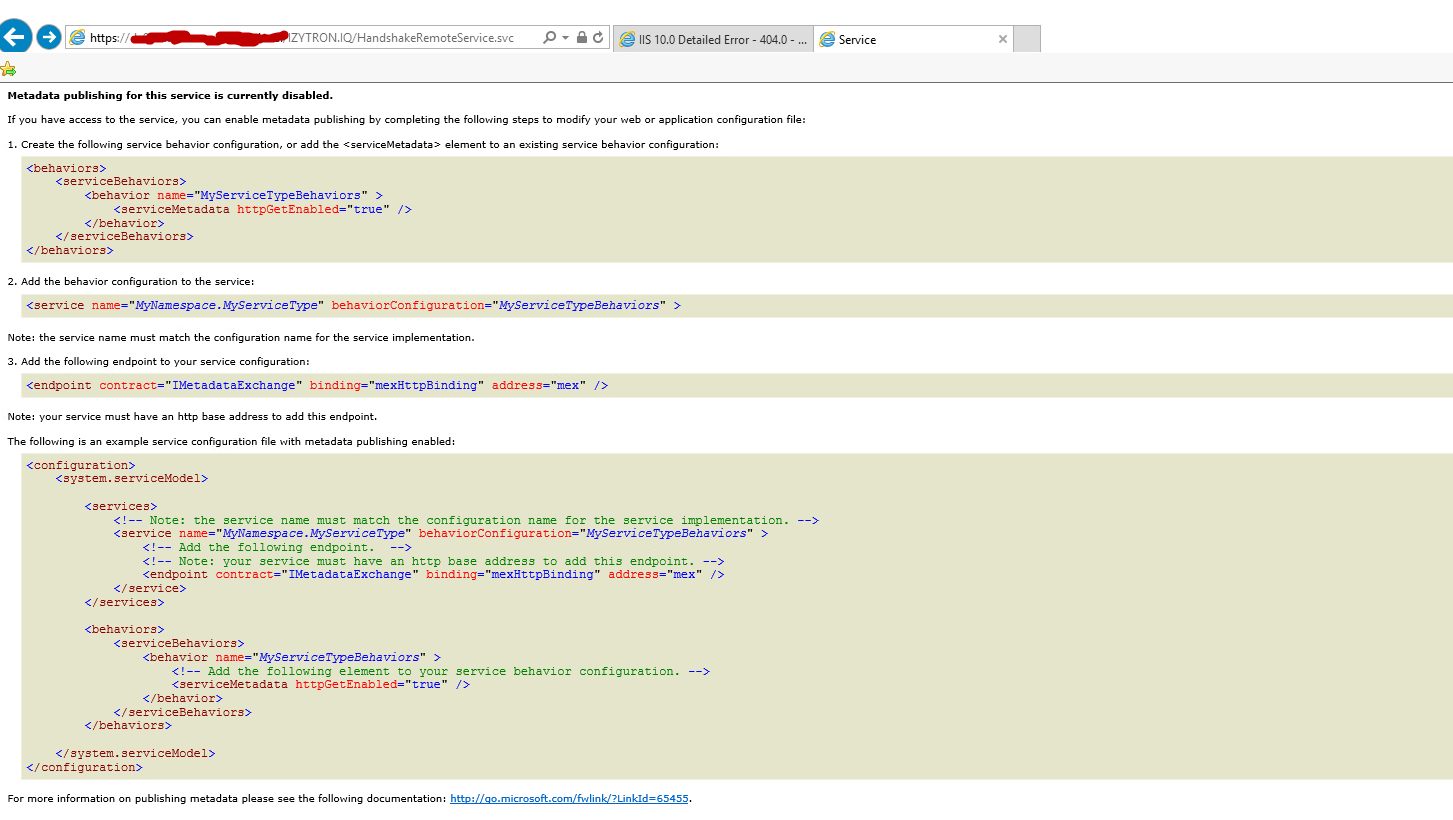Click the 'If you have access to the service' paragraph
Viewport: 1453px width, 820px height.
coord(406,120)
